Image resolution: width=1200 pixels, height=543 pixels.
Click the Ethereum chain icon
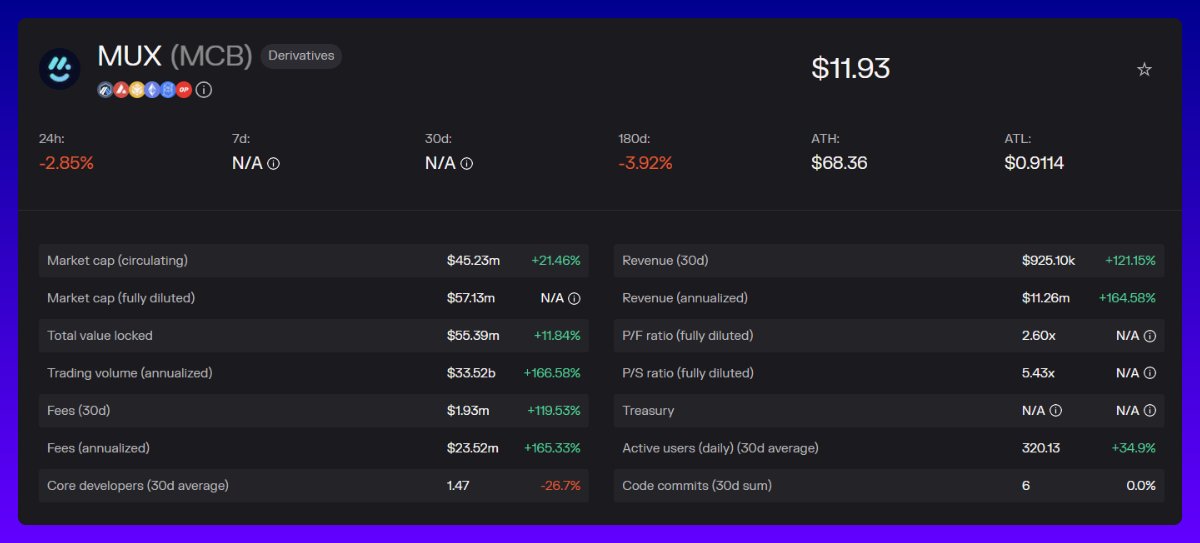[152, 90]
